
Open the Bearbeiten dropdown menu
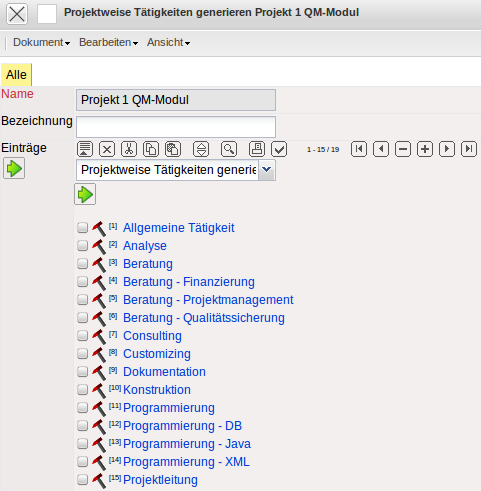pos(108,42)
